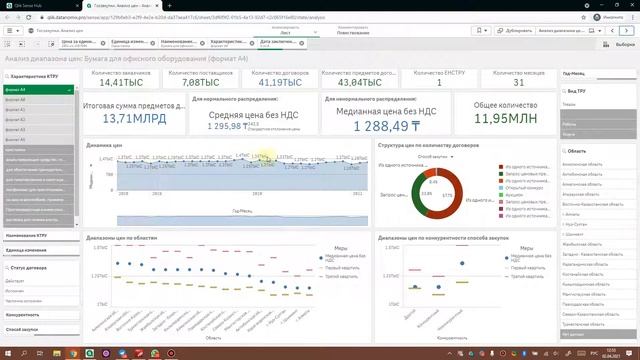This screenshot has width=640, height=360.
Task: Bookmark this page with star icon
Action: pyautogui.click(x=583, y=18)
